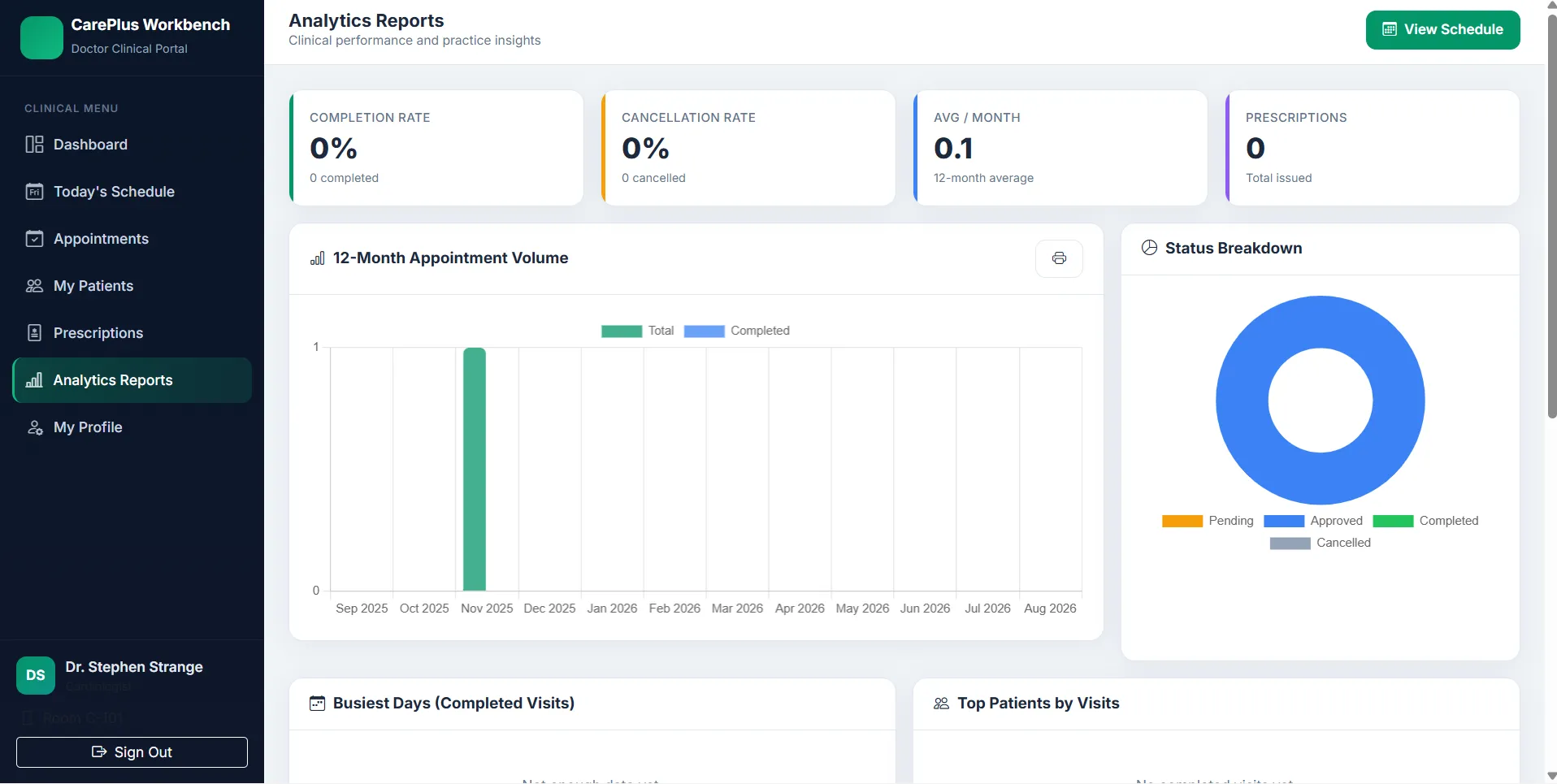
Task: Click the printer icon on the volume chart
Action: tap(1059, 258)
